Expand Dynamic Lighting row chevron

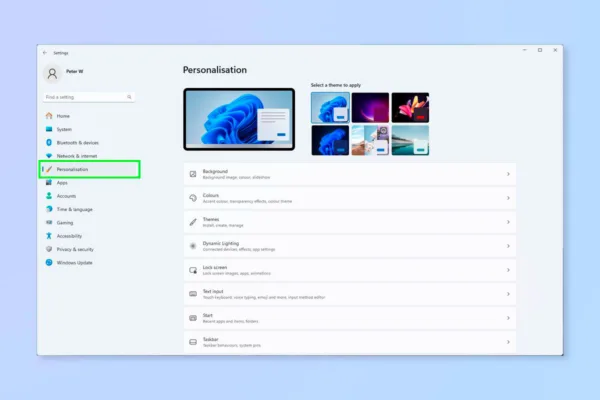coord(508,246)
